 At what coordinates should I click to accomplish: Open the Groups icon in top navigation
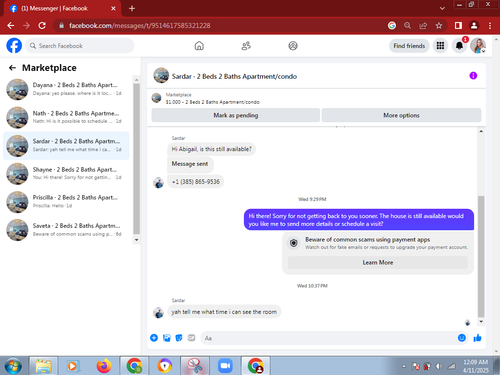coord(293,46)
